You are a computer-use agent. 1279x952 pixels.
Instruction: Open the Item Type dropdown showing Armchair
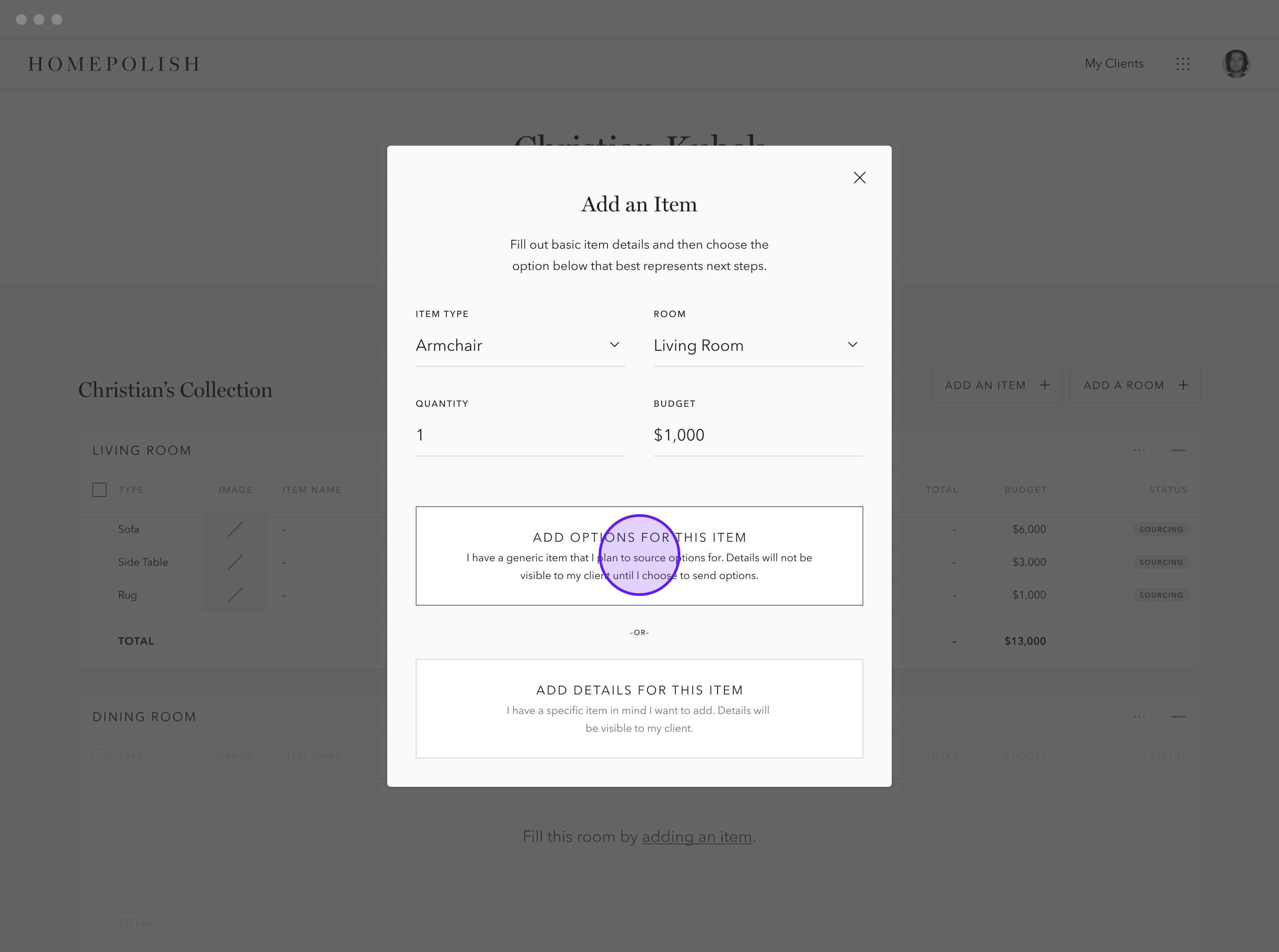pyautogui.click(x=520, y=345)
